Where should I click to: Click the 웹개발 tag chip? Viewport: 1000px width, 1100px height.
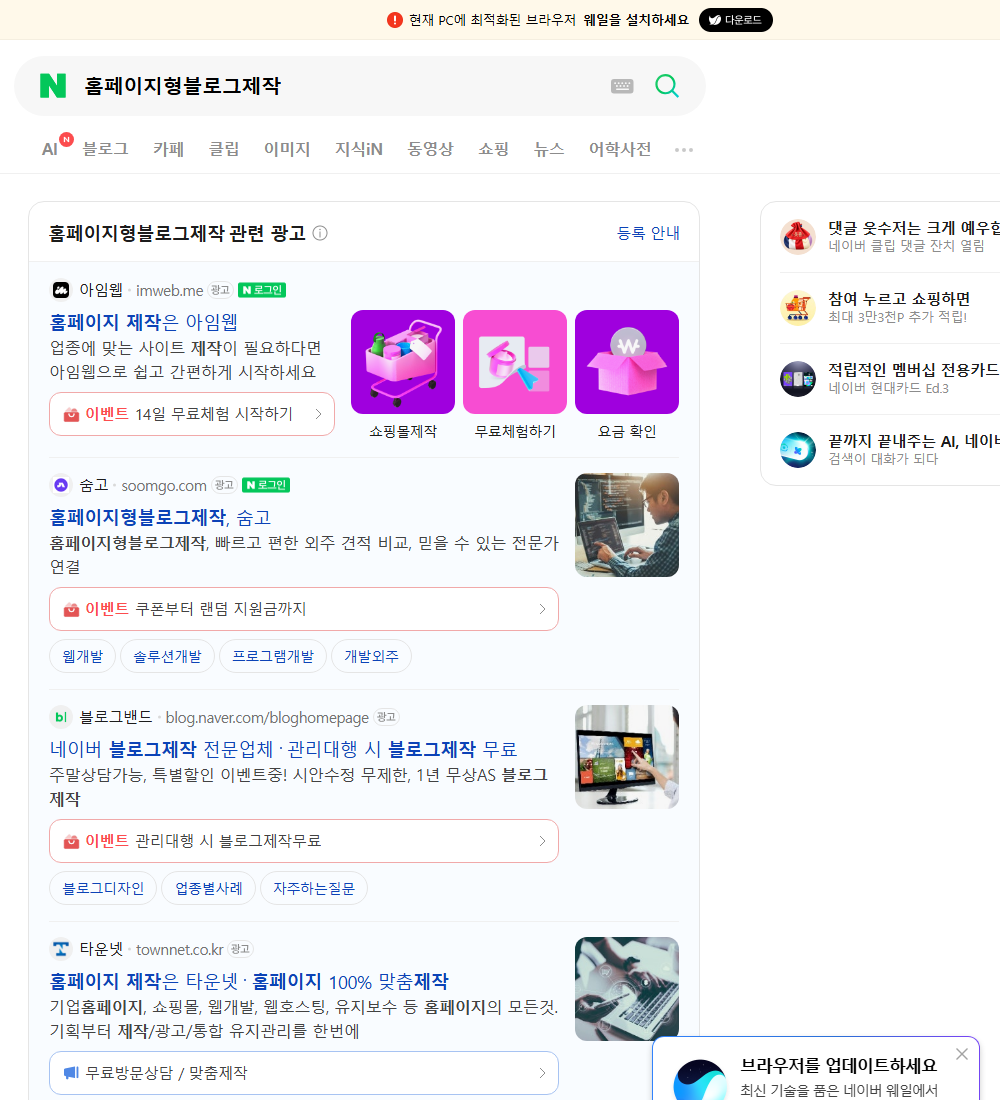(82, 656)
